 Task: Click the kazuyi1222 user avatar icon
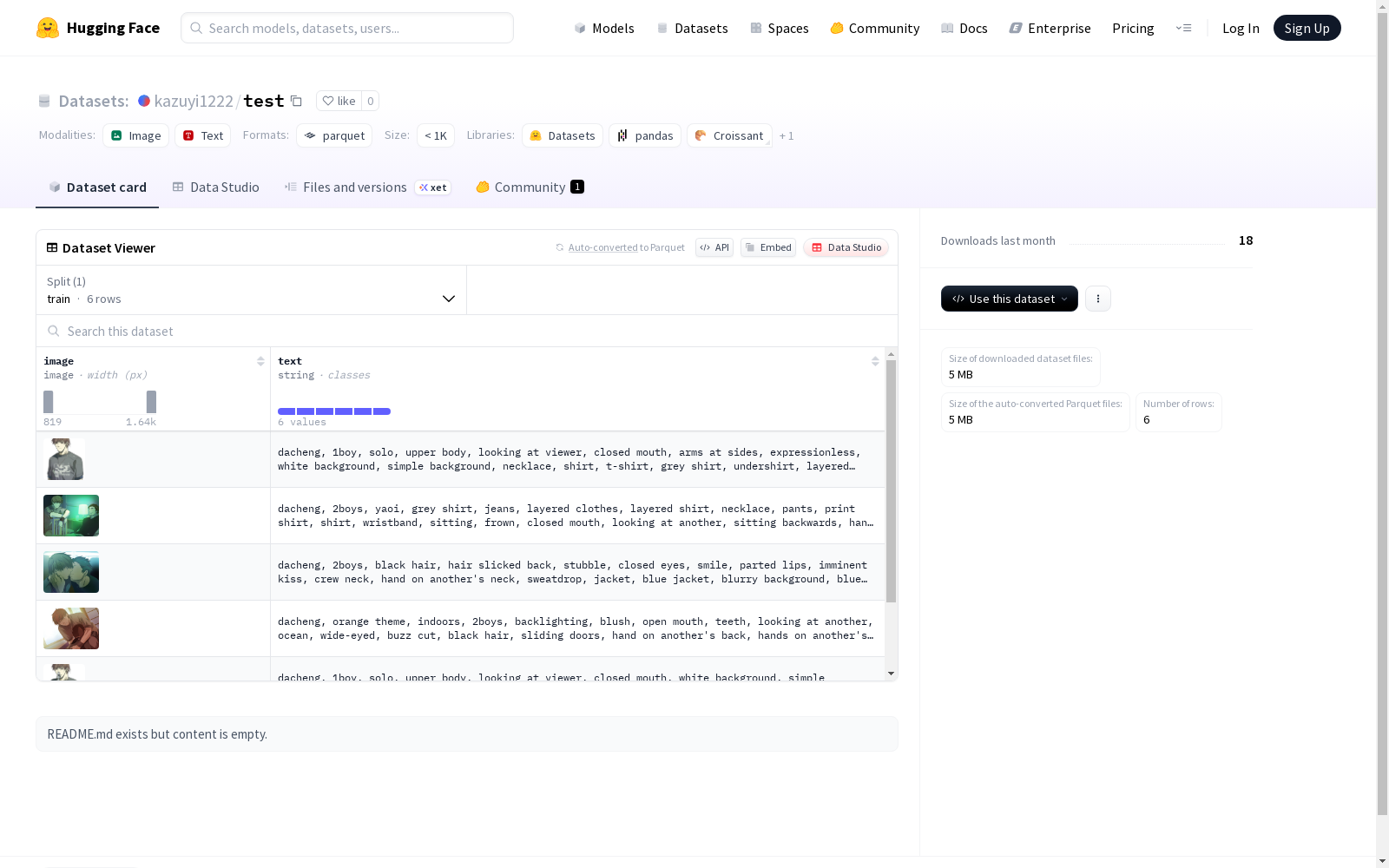pyautogui.click(x=144, y=101)
